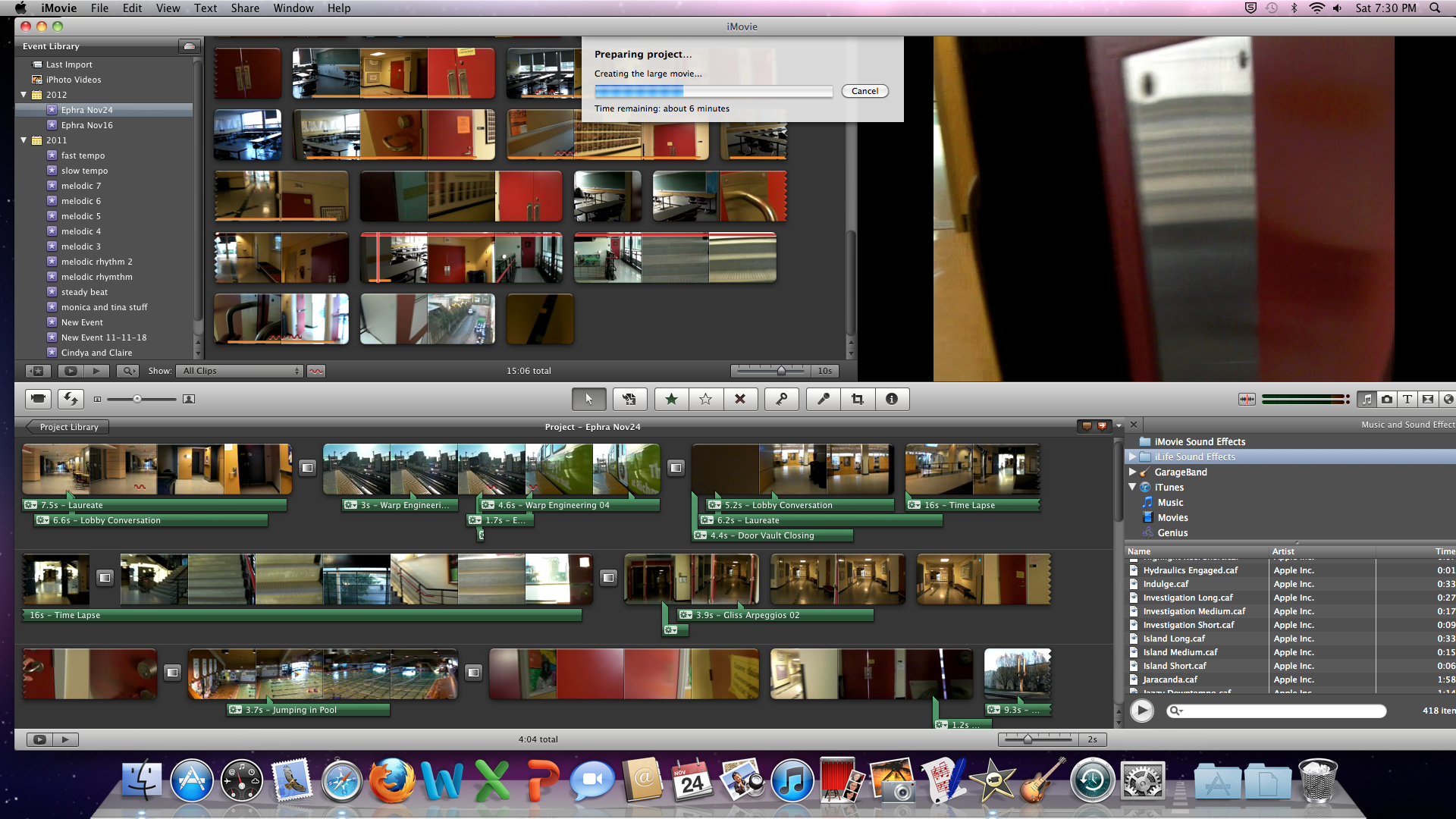
Task: Click the hard disk icon in Event Library header
Action: tap(190, 46)
